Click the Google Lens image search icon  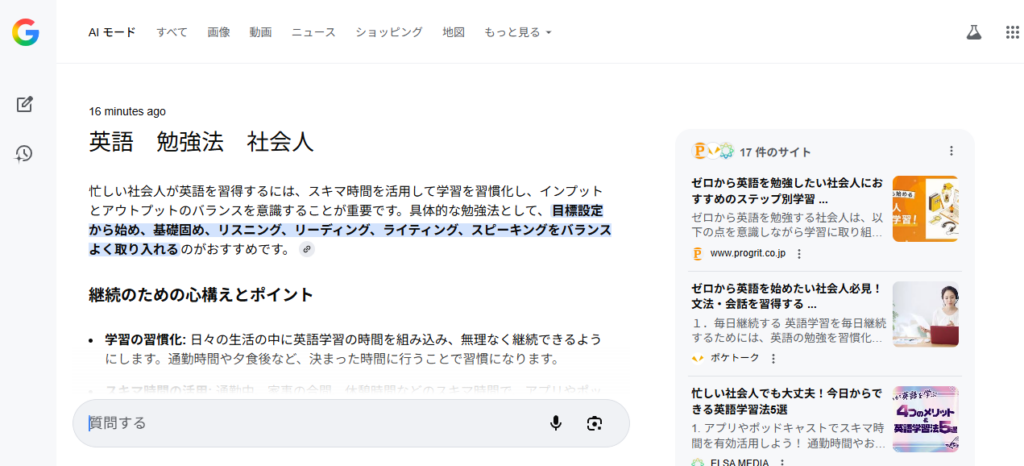coord(595,423)
